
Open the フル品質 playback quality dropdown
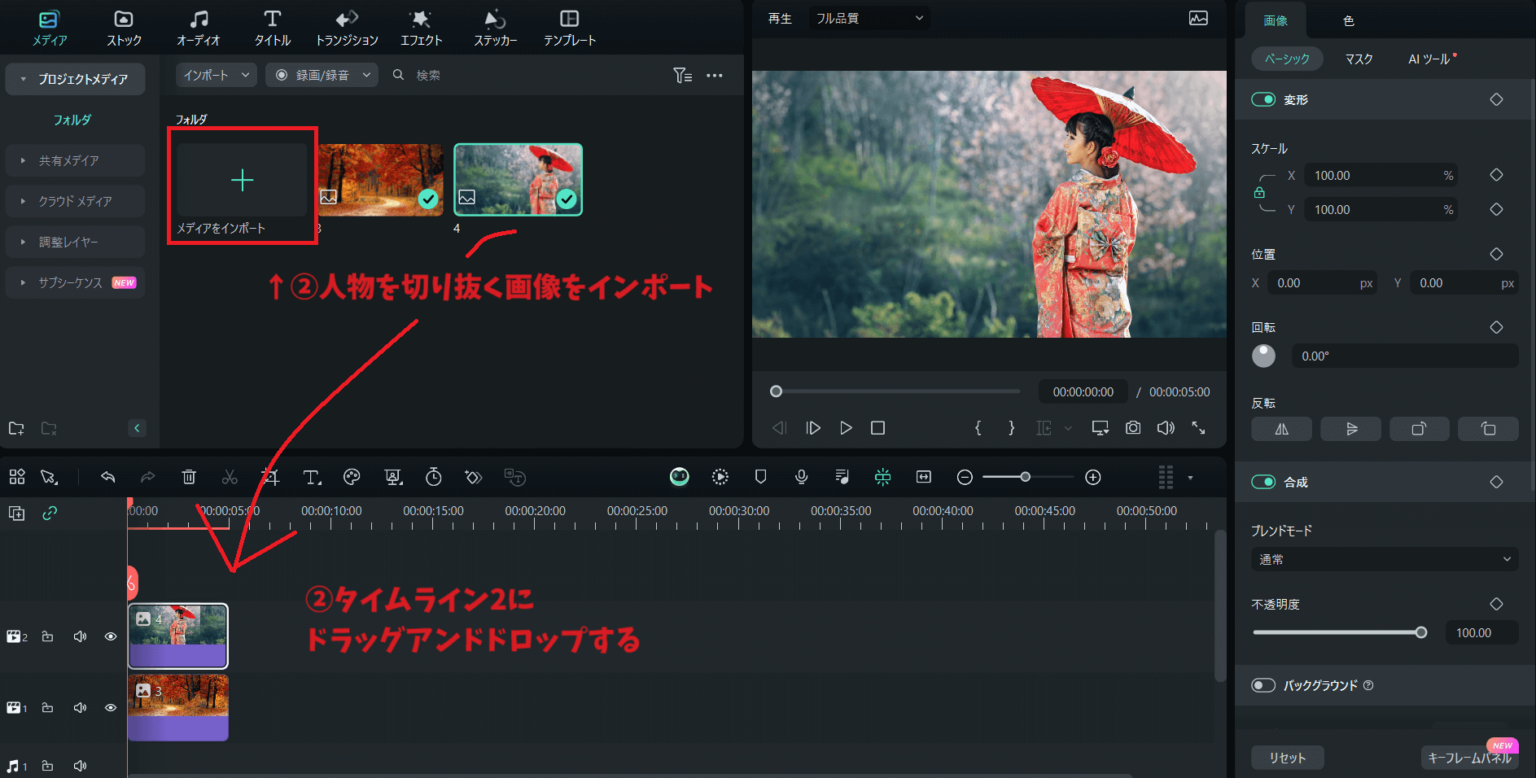868,17
